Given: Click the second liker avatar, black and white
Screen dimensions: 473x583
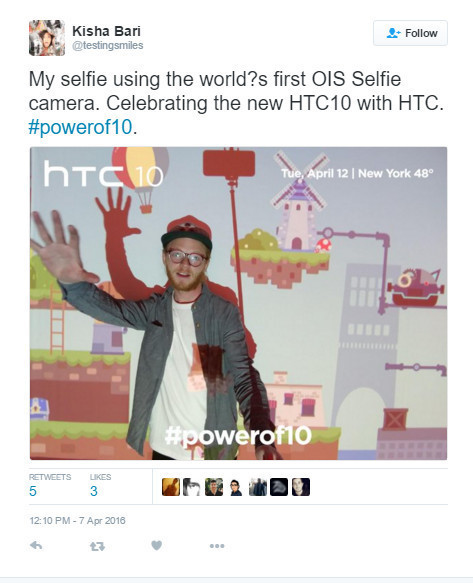Looking at the screenshot, I should [x=192, y=487].
